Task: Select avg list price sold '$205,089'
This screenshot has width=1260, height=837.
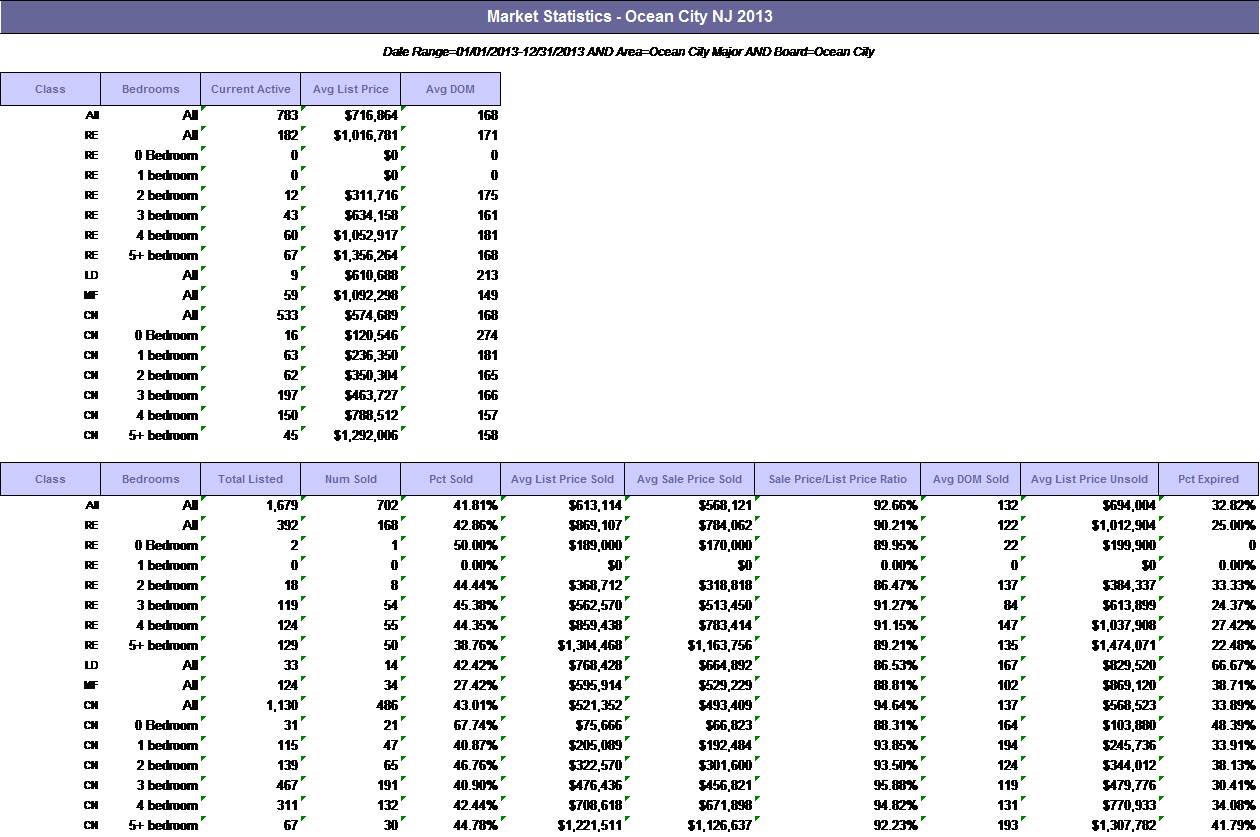Action: (594, 745)
